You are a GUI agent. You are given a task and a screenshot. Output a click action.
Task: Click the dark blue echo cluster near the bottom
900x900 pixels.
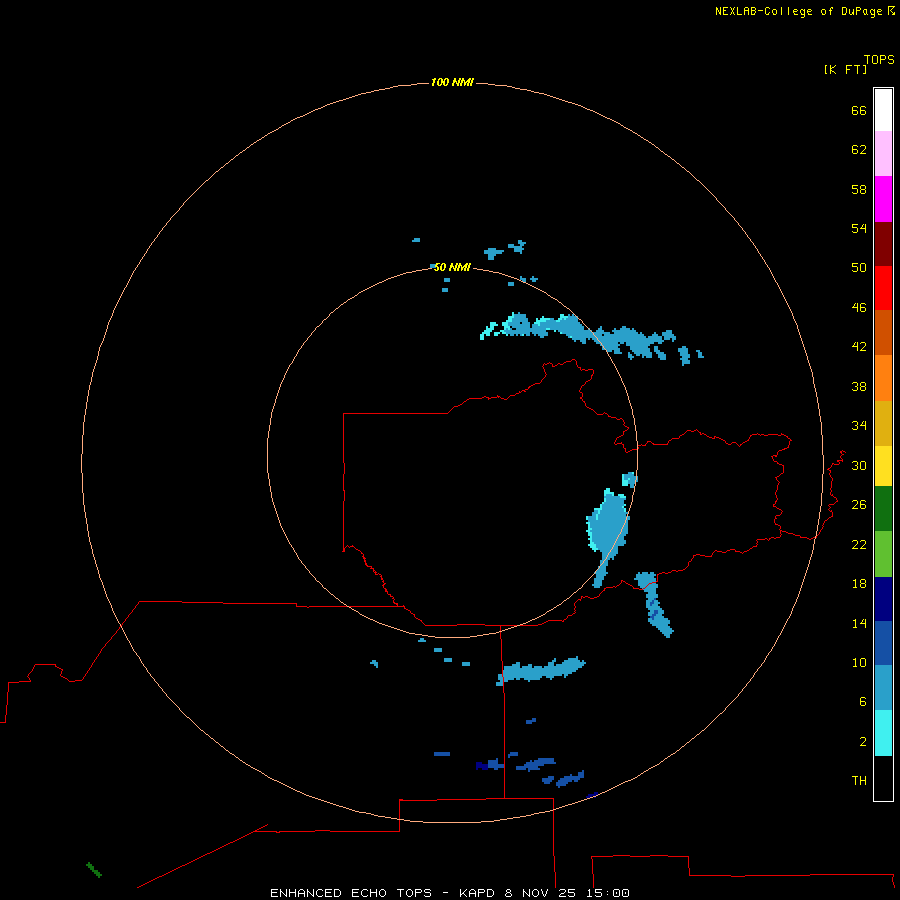[531, 768]
